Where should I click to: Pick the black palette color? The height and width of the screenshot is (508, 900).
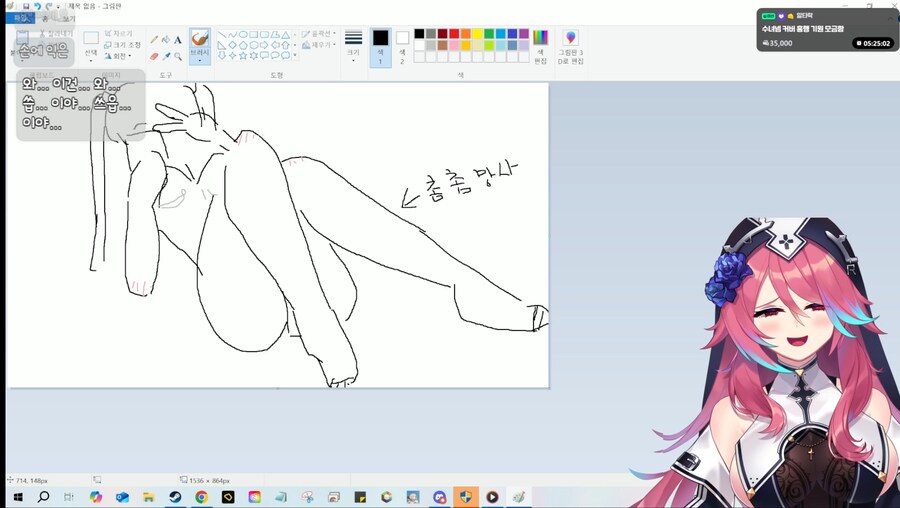point(420,34)
